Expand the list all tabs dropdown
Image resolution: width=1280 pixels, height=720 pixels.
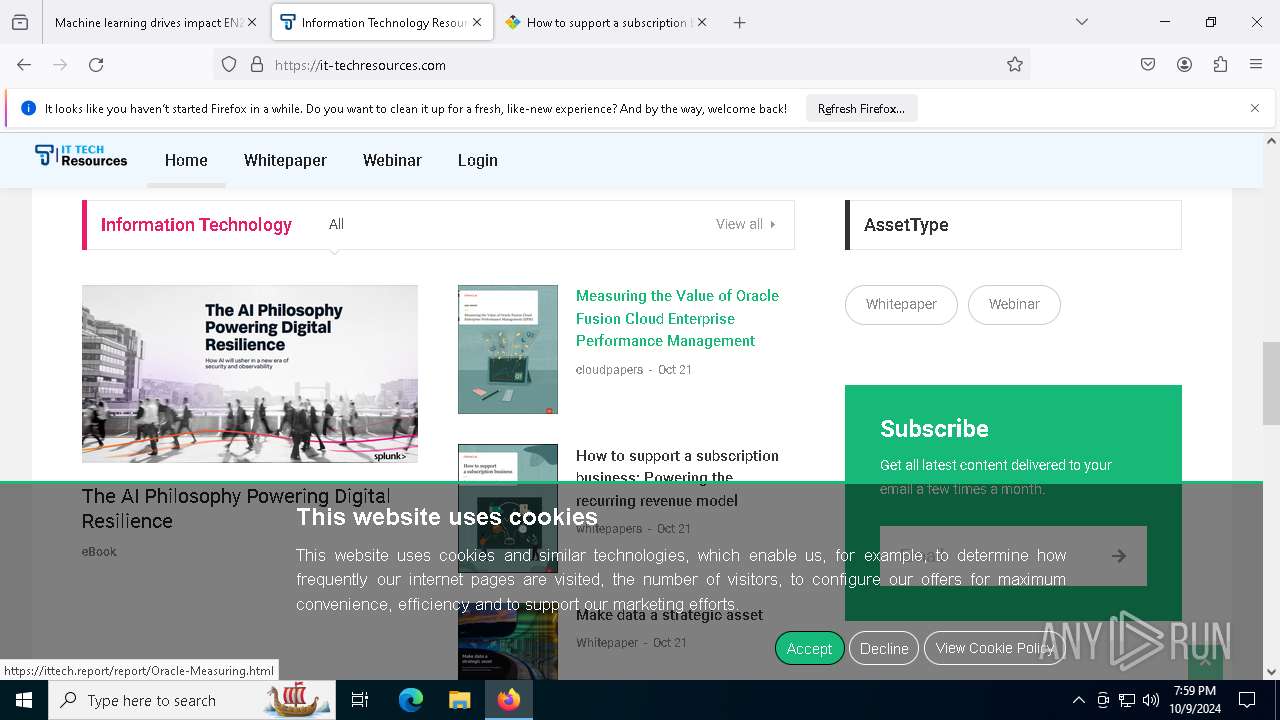pos(1081,22)
